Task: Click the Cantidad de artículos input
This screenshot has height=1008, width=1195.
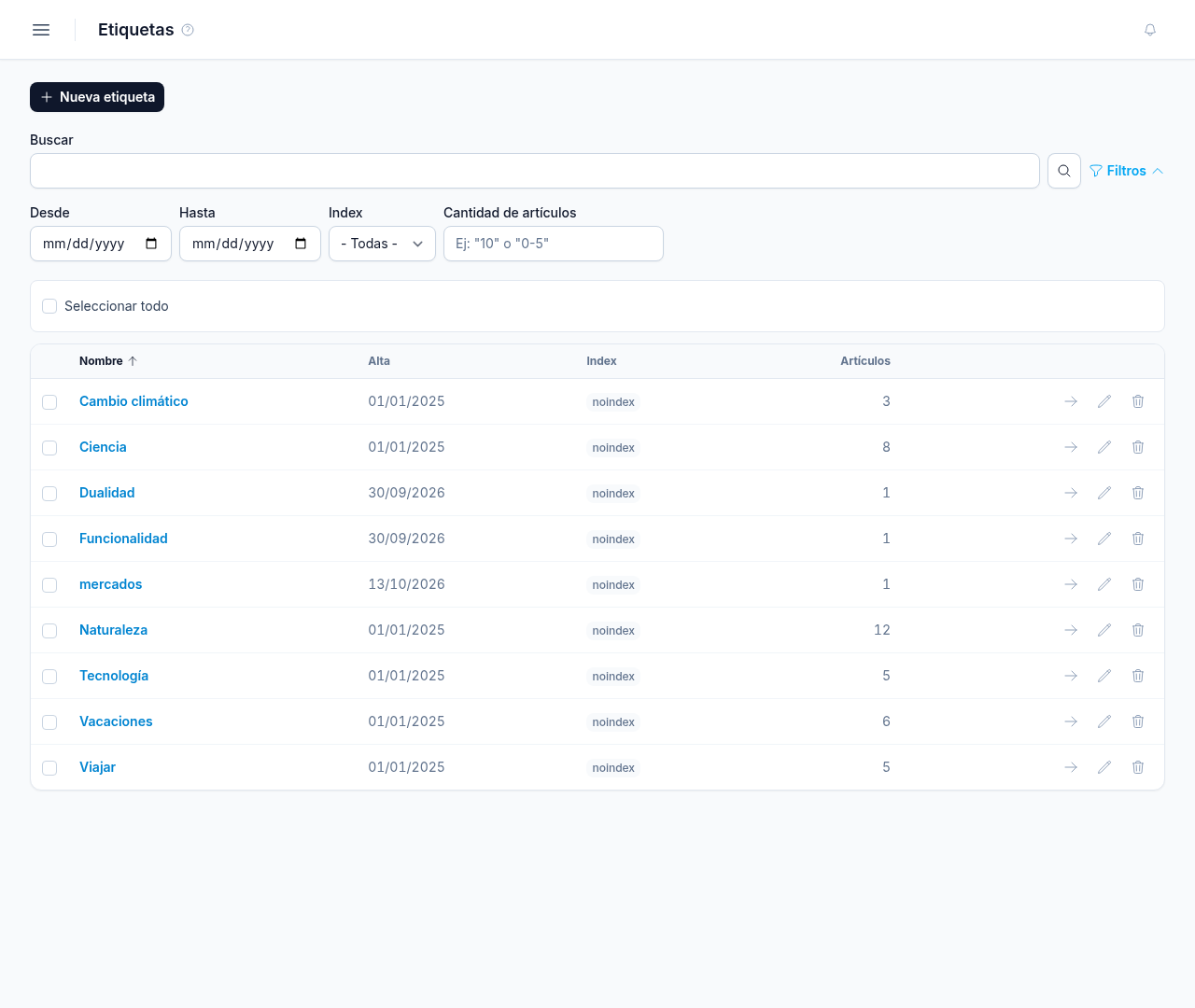Action: [554, 244]
